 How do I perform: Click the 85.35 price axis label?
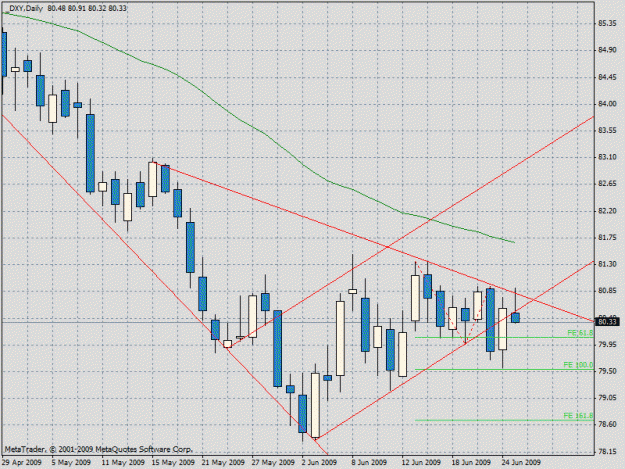[607, 24]
